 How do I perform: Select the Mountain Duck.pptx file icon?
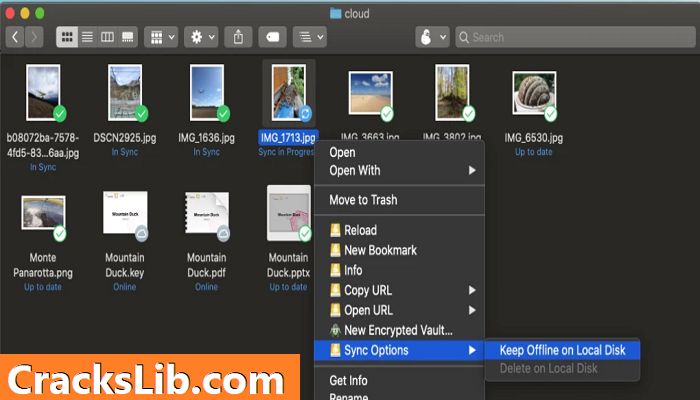tap(289, 213)
